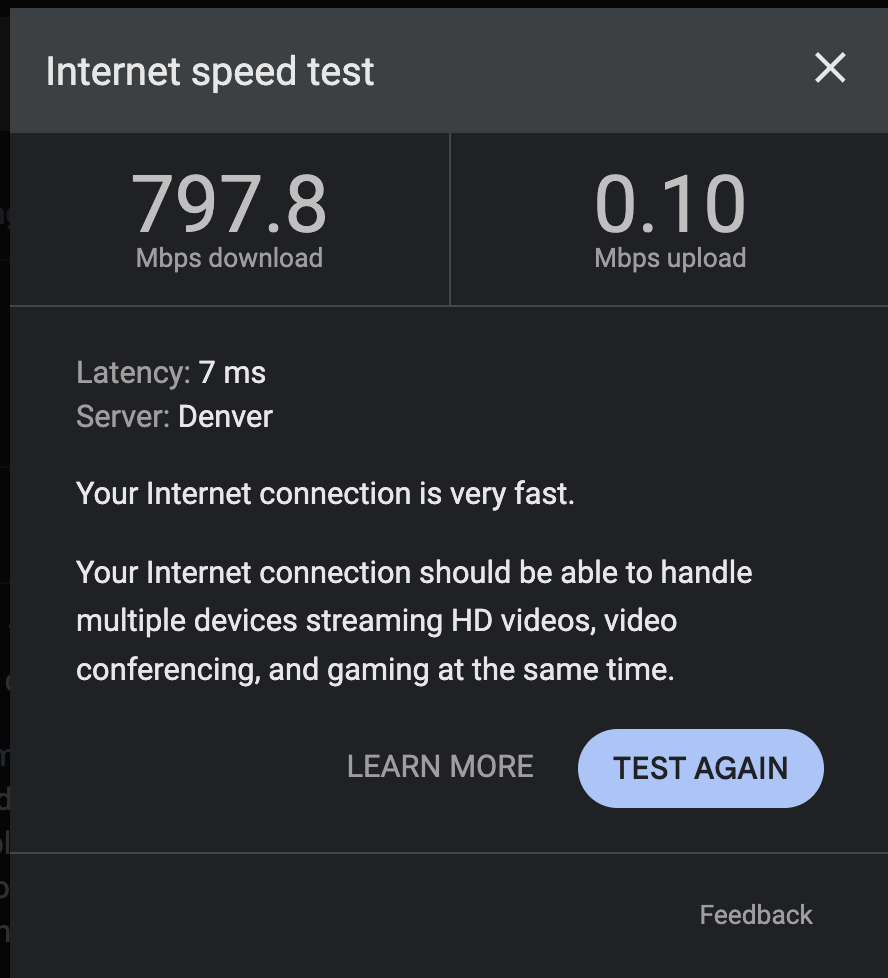Click the "7 ms" latency value
Screen dimensions: 888x978
[x=232, y=374]
